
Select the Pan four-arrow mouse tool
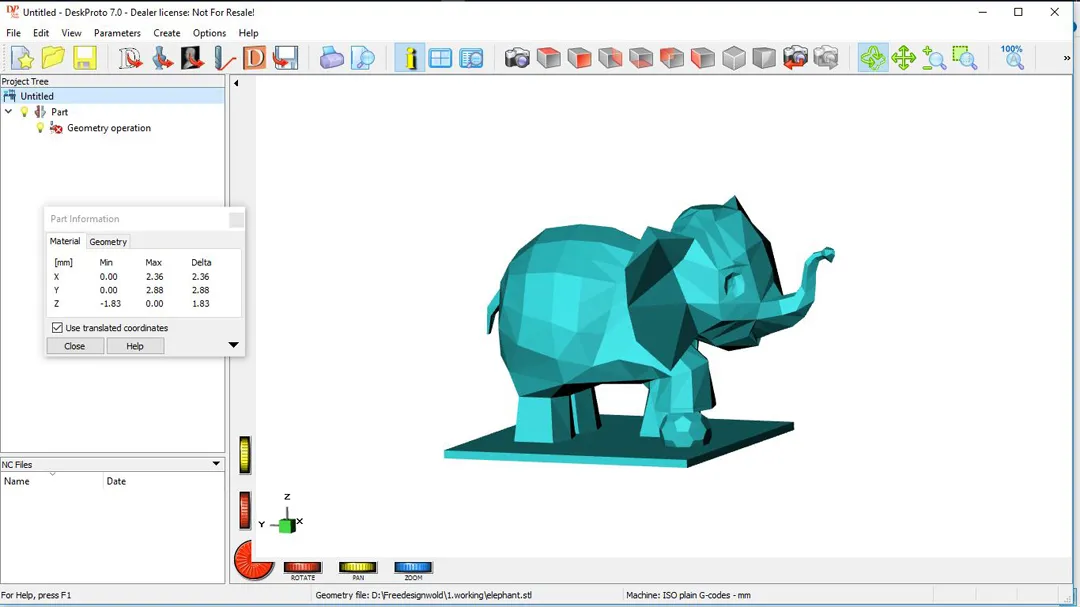pyautogui.click(x=903, y=58)
